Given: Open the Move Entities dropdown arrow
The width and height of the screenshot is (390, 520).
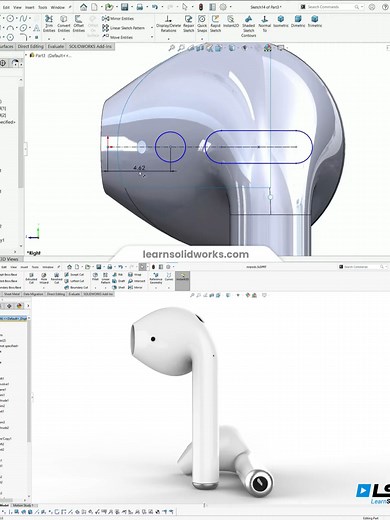Looking at the screenshot, I should 152,37.
